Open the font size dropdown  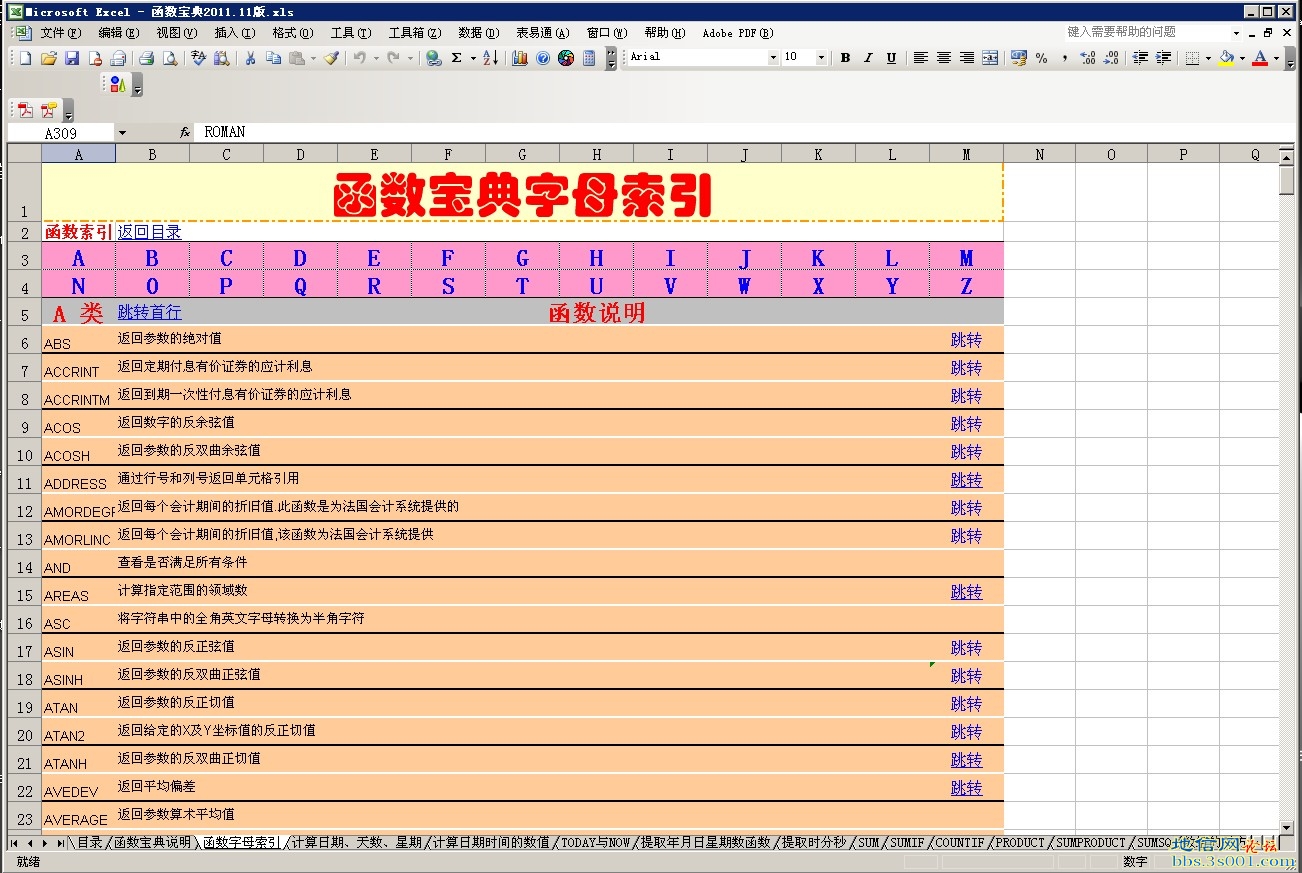click(x=822, y=58)
